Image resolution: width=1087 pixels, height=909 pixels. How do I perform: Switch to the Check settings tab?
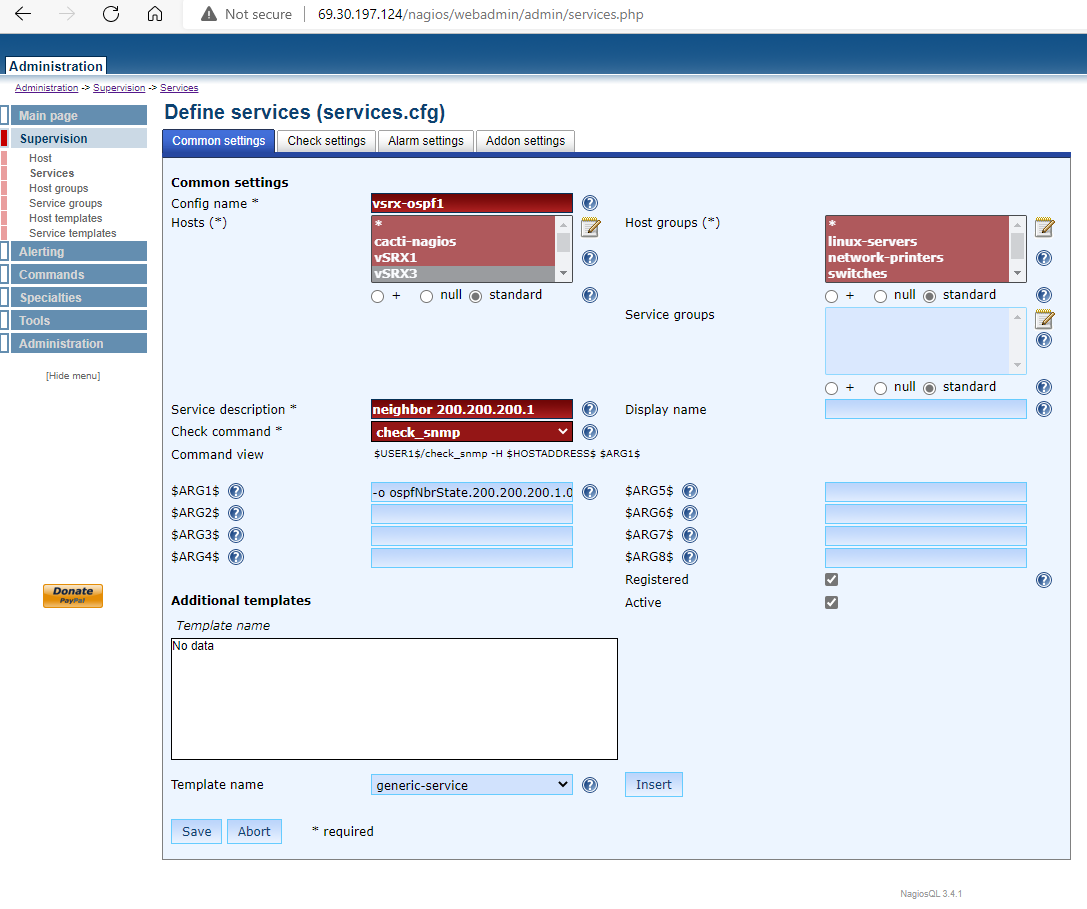[326, 141]
